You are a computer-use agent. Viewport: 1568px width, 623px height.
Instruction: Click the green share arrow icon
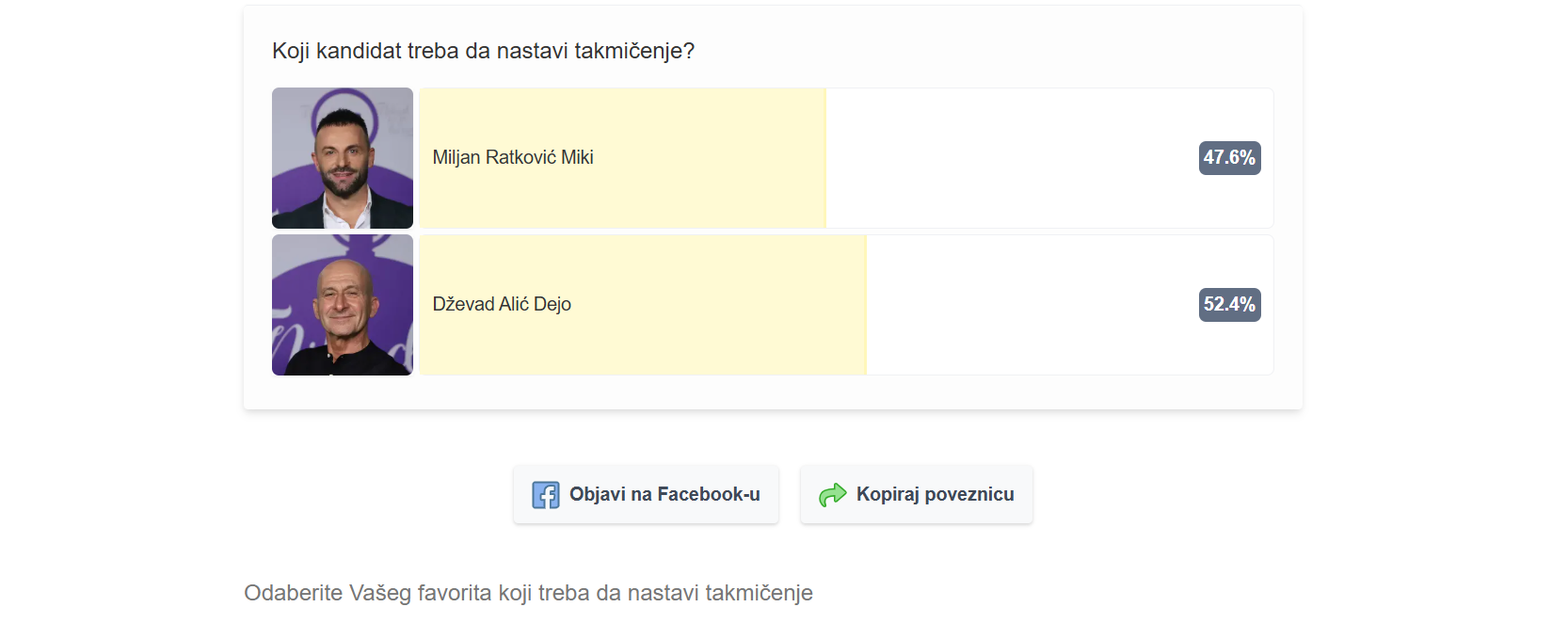[832, 493]
